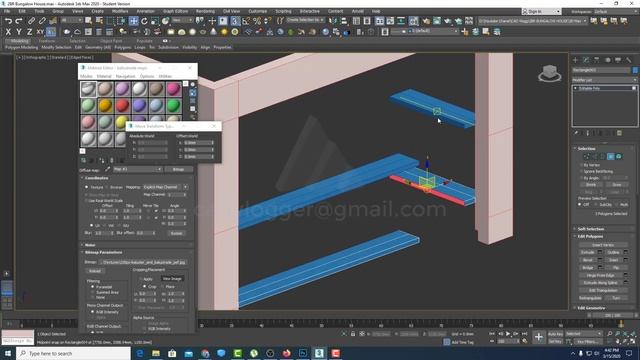Click the Bridge button
The width and height of the screenshot is (640, 360).
pyautogui.click(x=588, y=268)
